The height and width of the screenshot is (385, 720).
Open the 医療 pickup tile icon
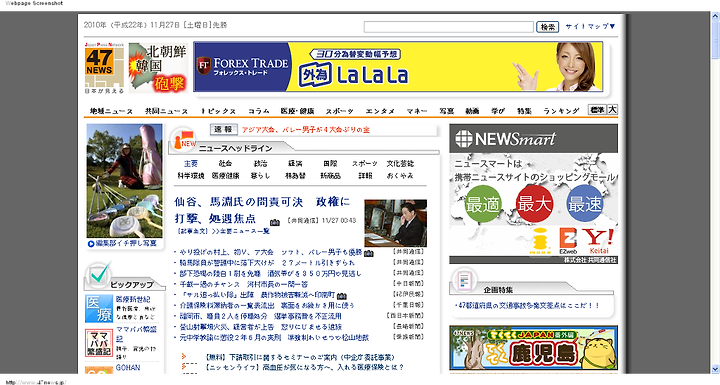point(99,309)
